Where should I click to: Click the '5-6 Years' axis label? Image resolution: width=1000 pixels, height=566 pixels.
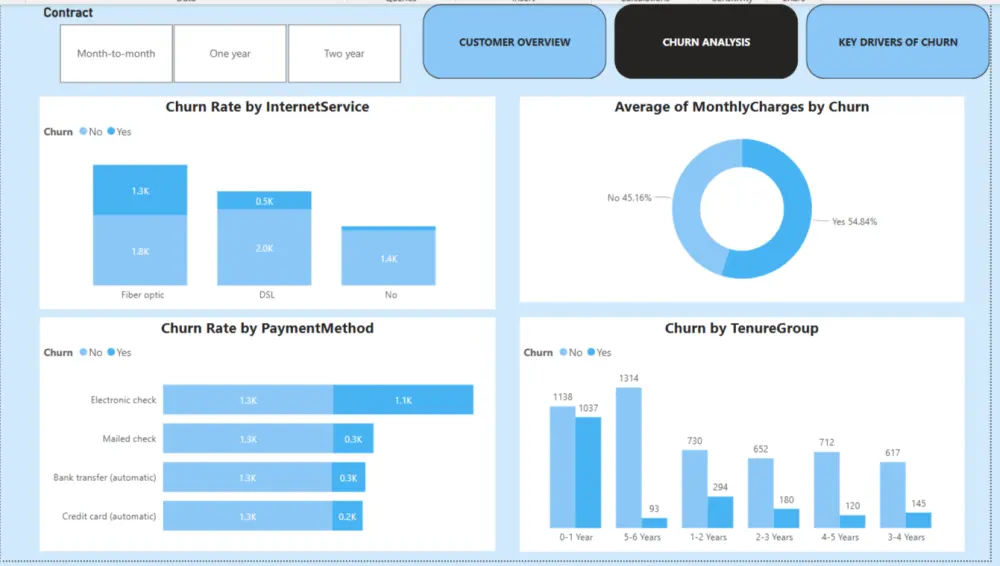(x=642, y=537)
